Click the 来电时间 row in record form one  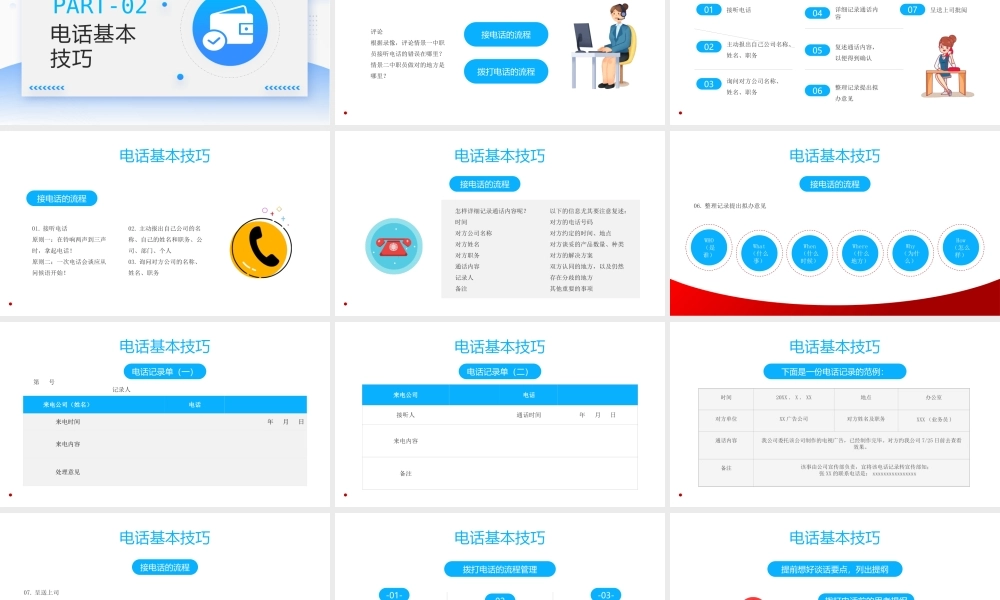point(165,421)
